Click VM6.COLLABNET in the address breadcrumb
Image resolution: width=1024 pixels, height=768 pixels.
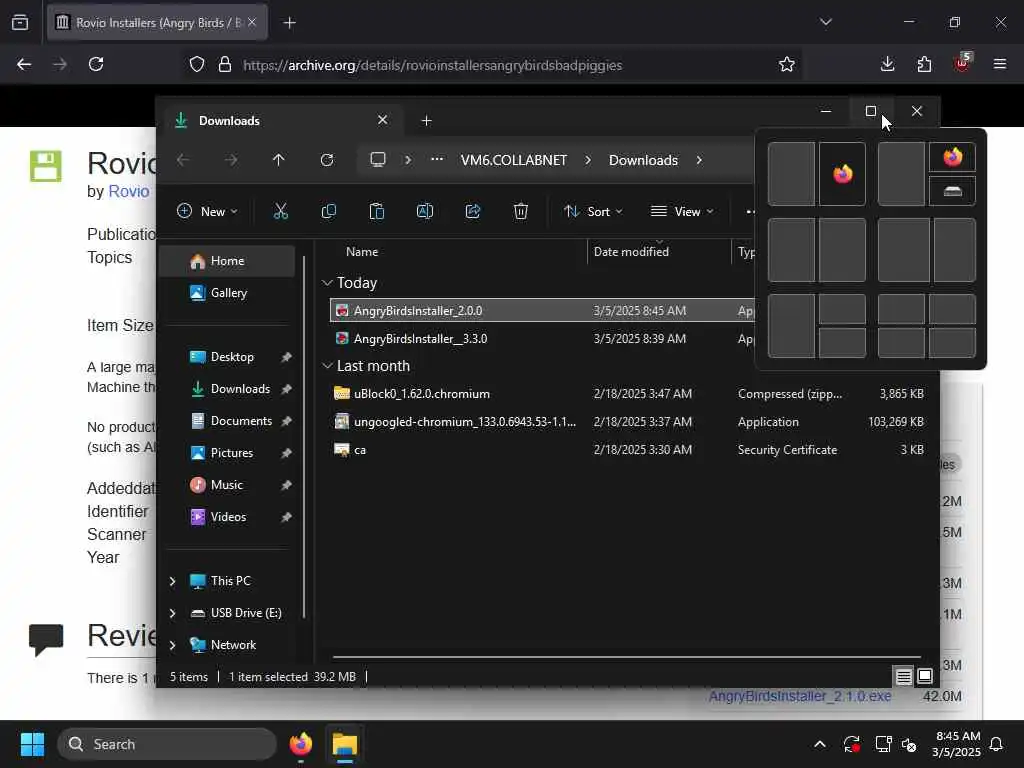(x=513, y=160)
